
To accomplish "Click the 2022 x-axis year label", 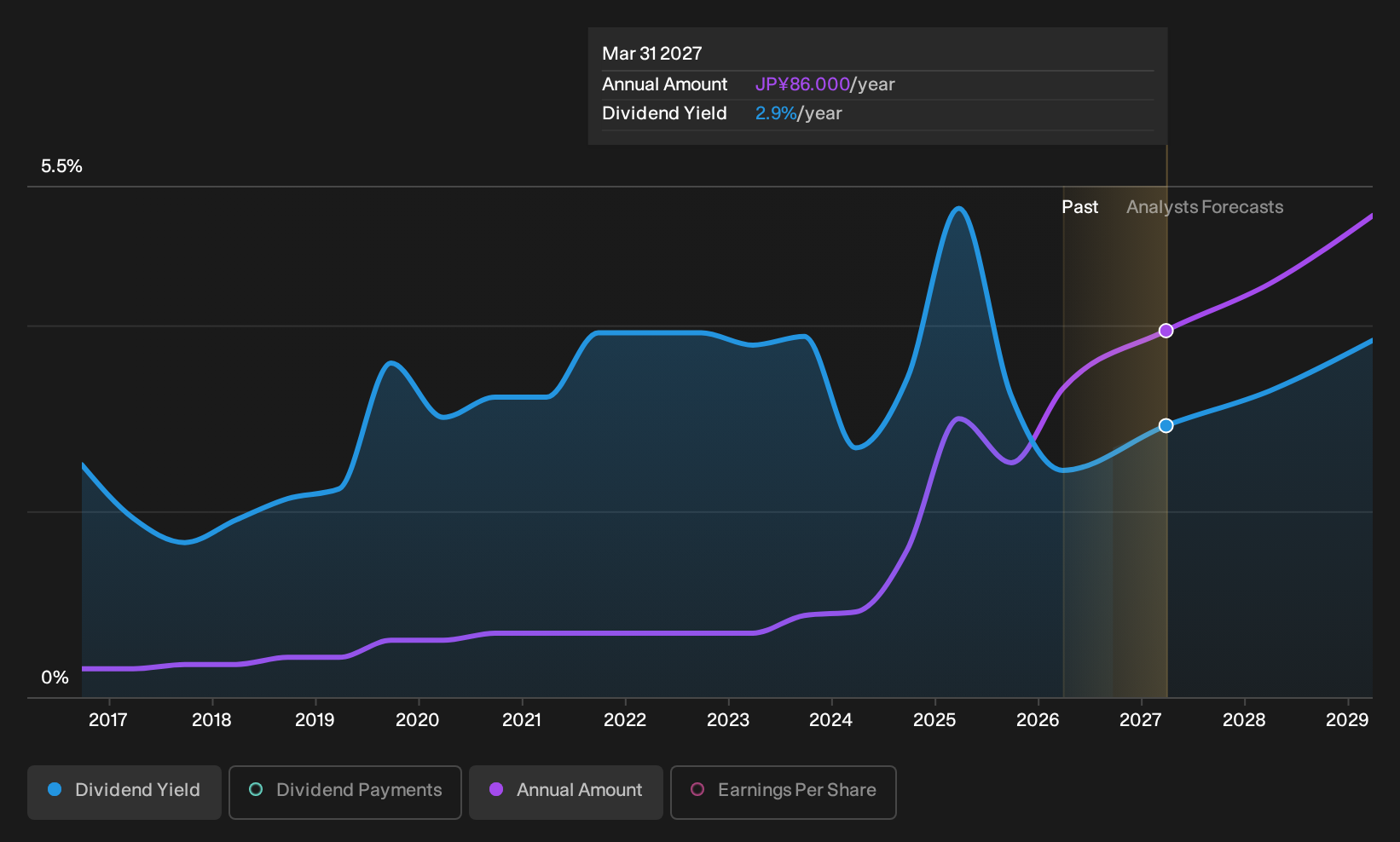I will pos(625,720).
